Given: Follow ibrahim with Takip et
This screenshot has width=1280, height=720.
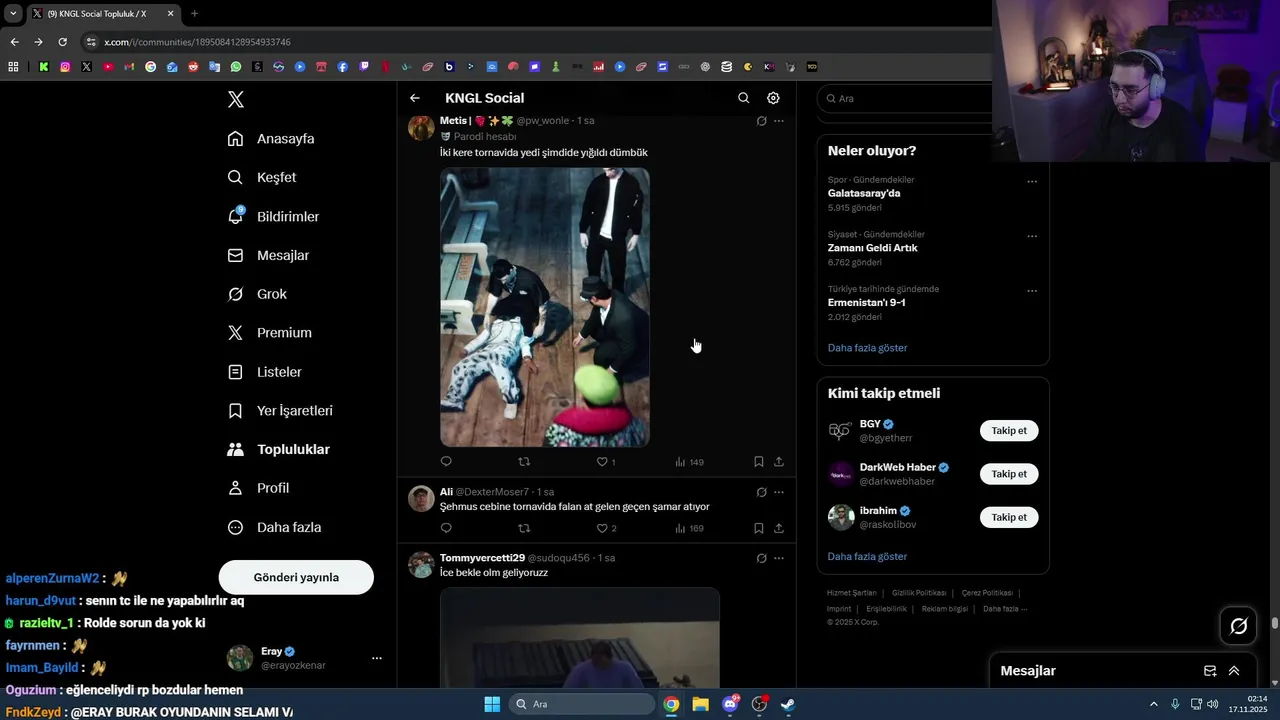Looking at the screenshot, I should [x=1009, y=517].
